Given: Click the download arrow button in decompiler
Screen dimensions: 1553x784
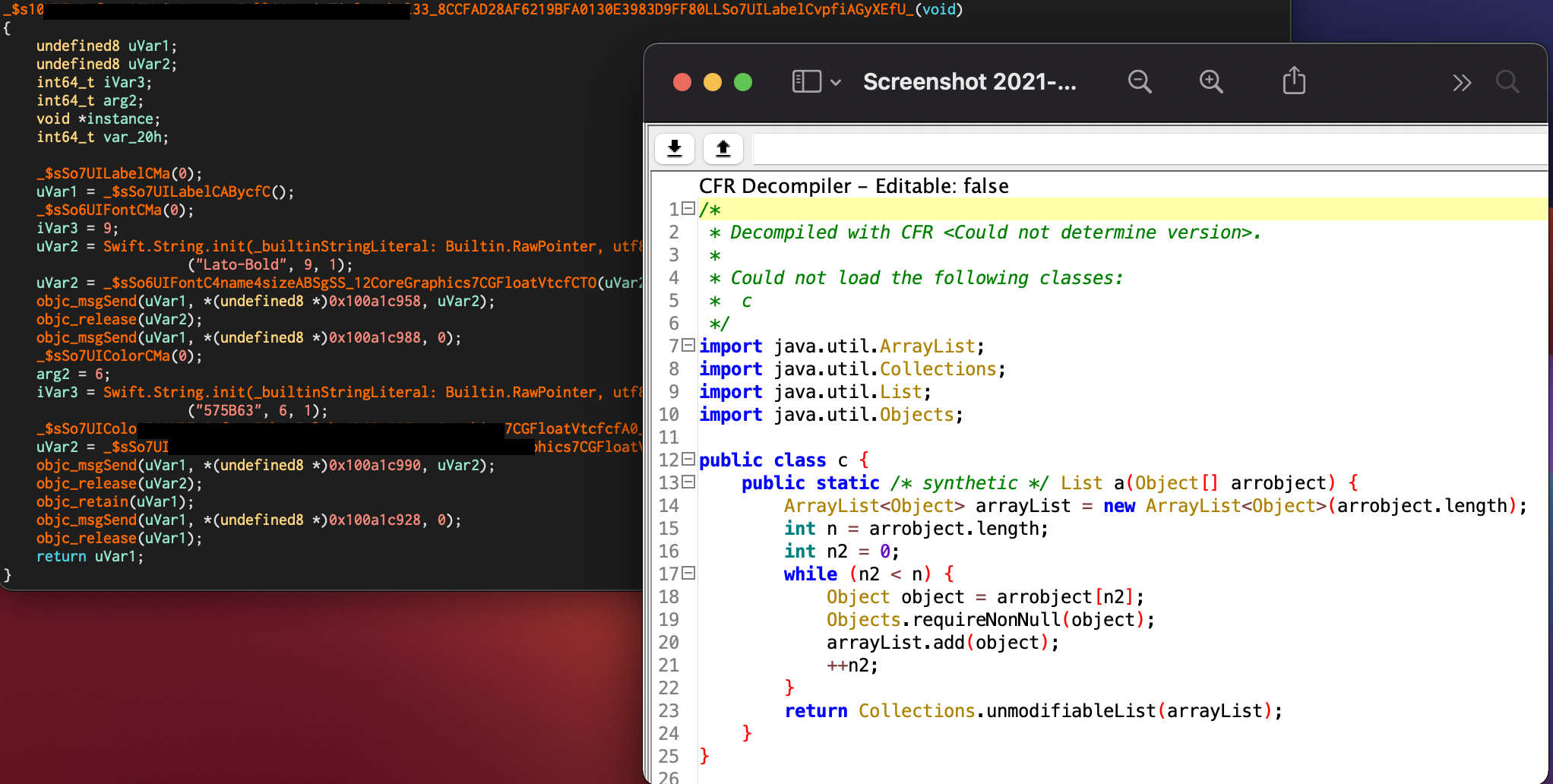Looking at the screenshot, I should [x=675, y=148].
